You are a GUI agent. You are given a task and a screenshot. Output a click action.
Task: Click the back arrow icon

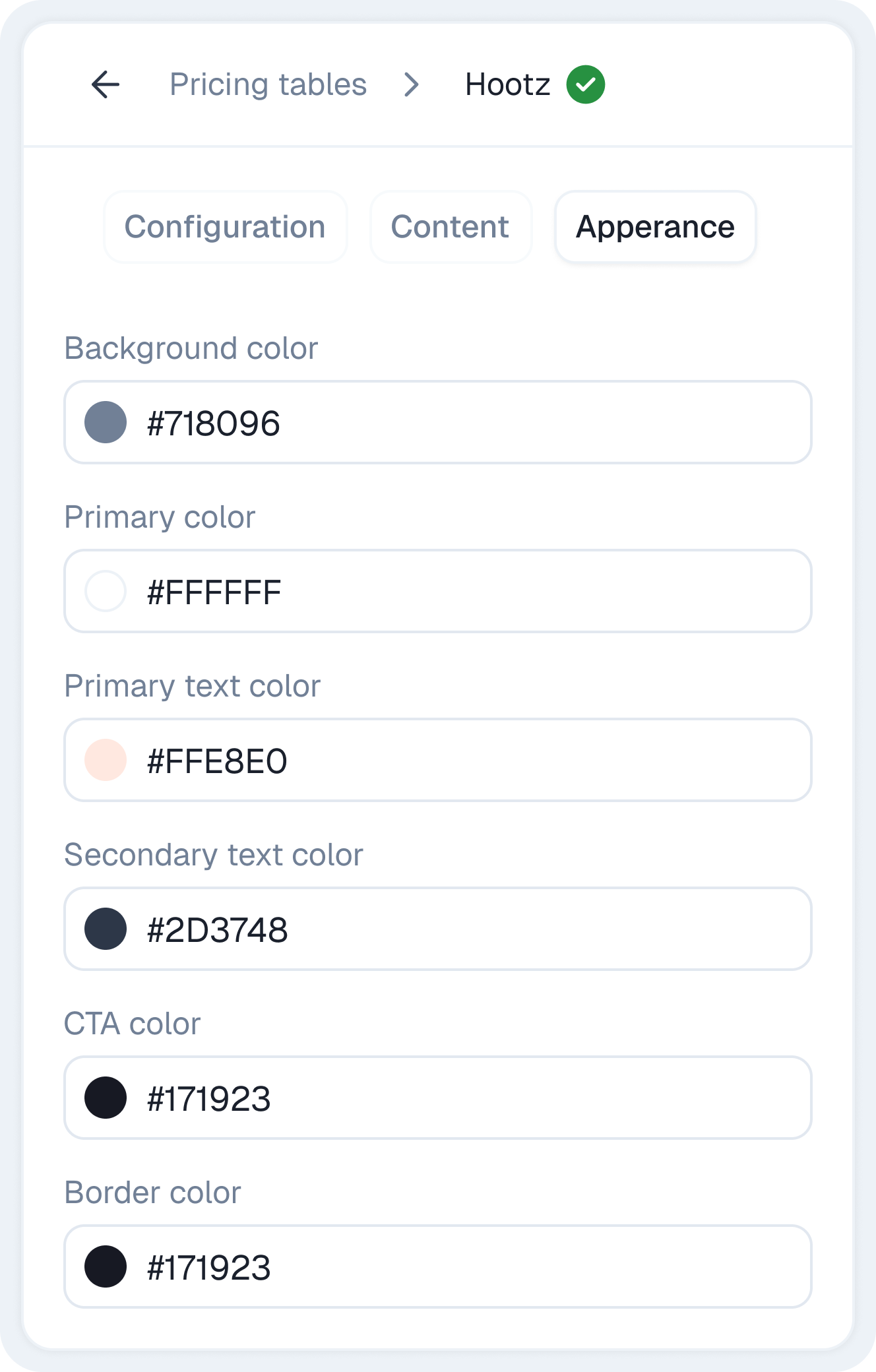click(x=106, y=84)
